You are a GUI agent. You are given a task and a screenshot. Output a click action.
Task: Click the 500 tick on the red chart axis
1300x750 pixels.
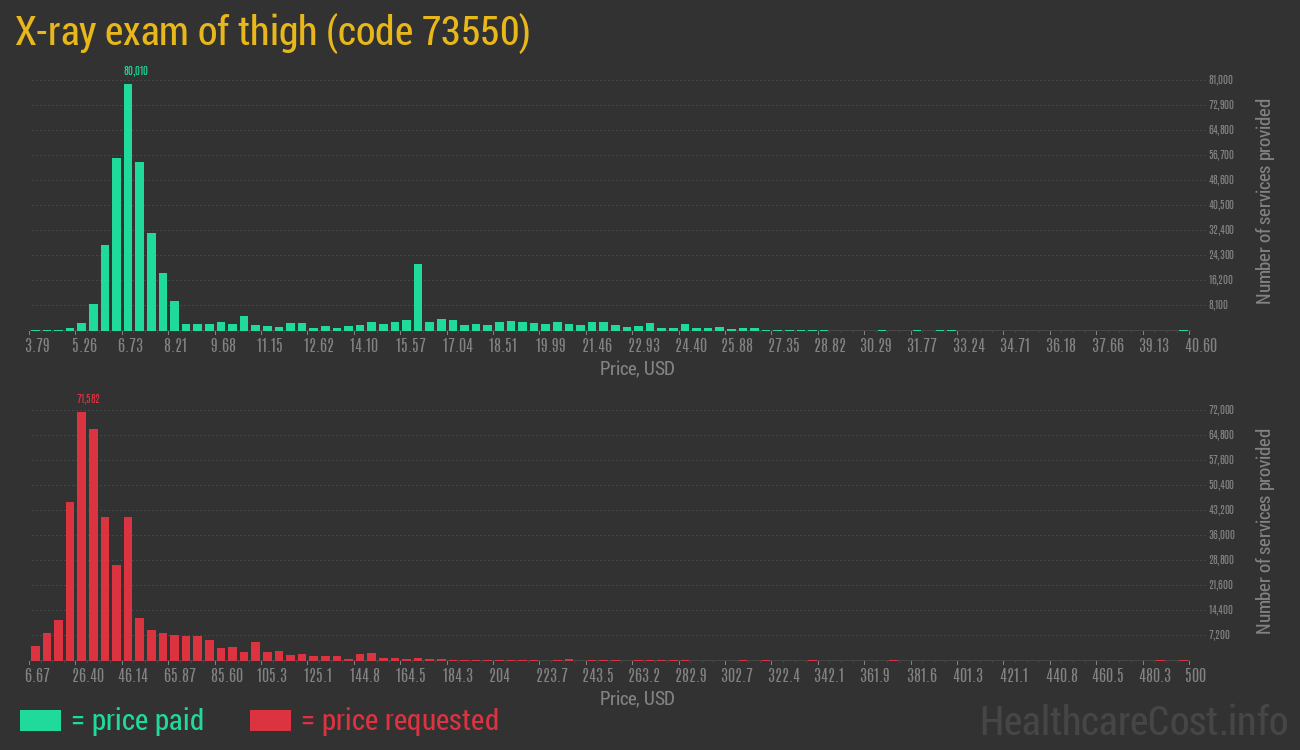(1194, 676)
